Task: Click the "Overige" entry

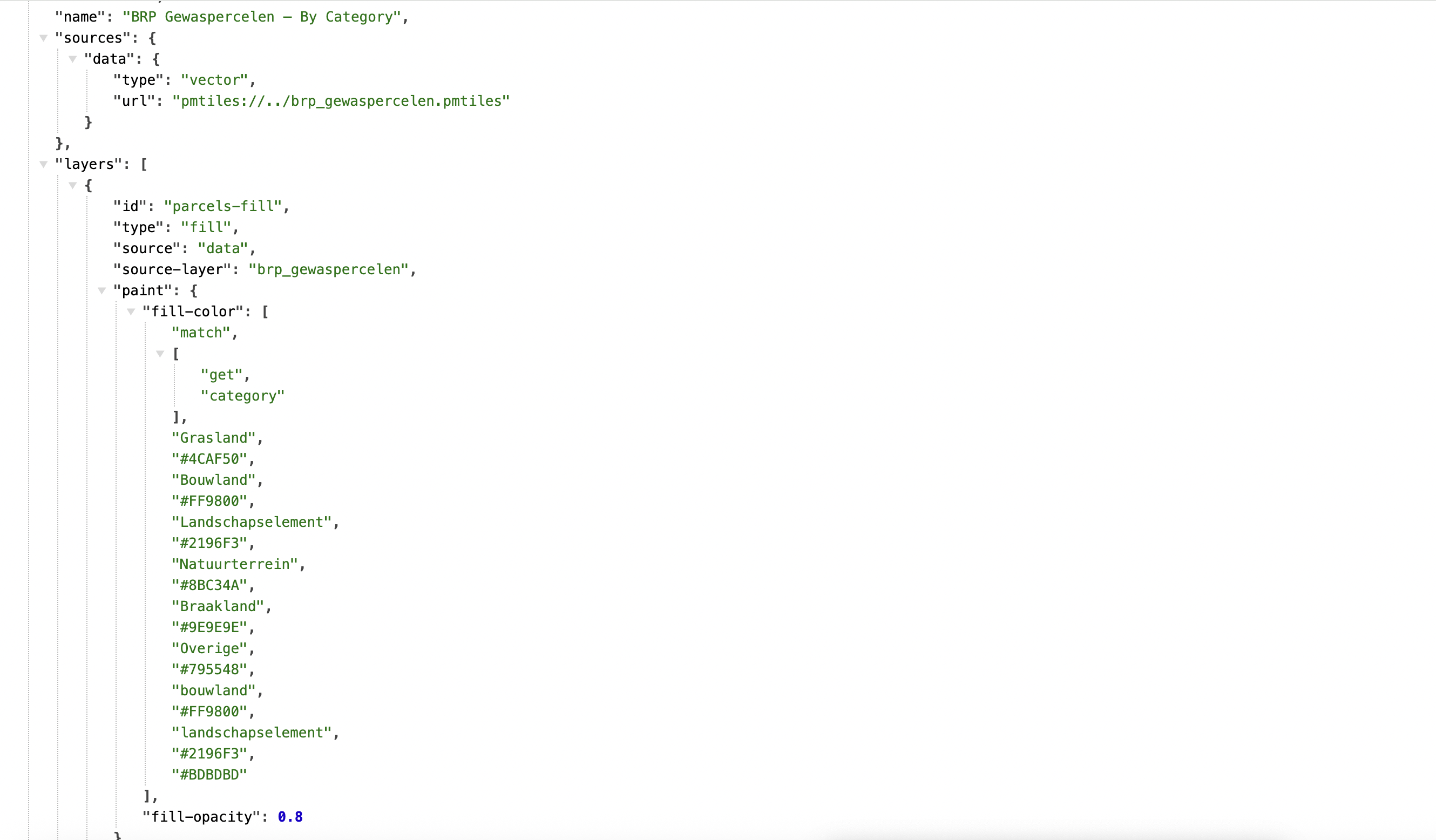Action: pyautogui.click(x=209, y=649)
